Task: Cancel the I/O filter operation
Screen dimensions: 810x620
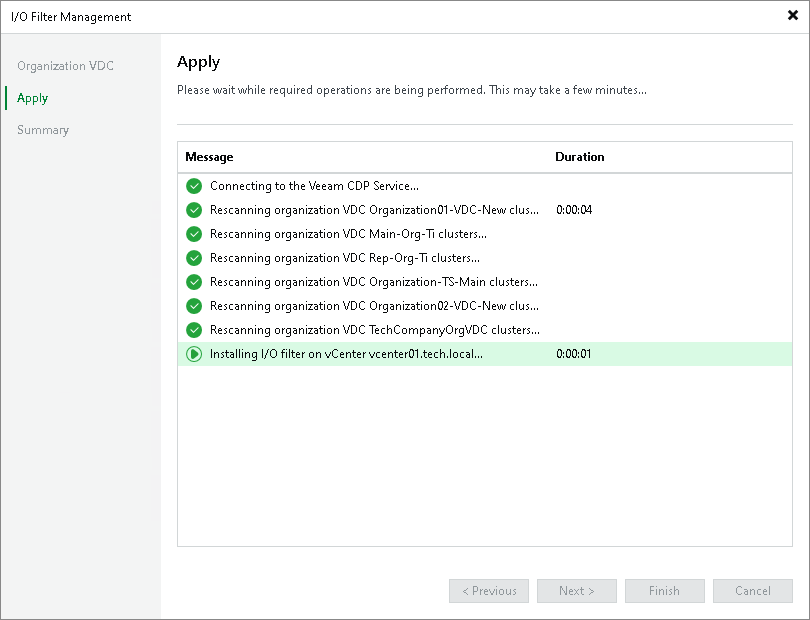Action: pos(753,591)
